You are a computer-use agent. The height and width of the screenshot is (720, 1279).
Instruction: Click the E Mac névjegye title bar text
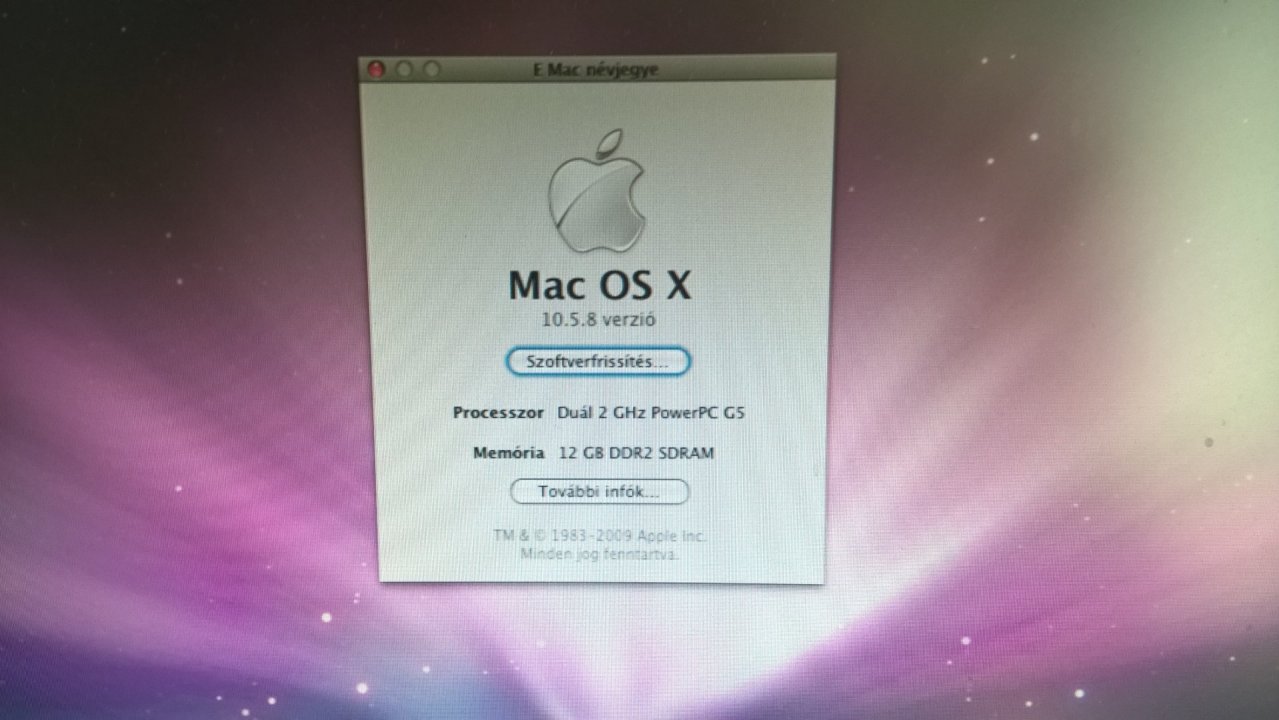597,70
